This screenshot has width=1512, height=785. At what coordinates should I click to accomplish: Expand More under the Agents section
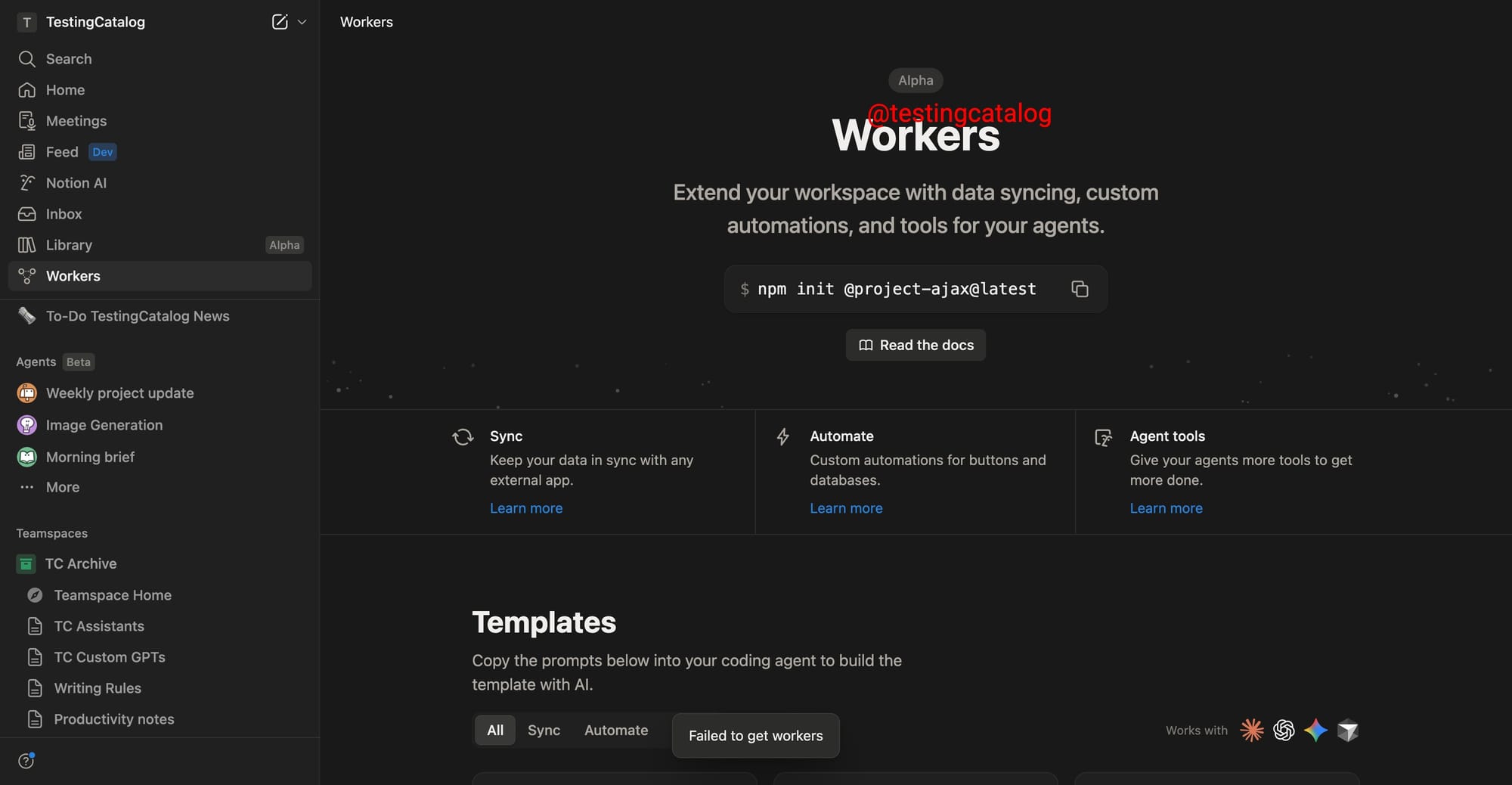point(62,487)
